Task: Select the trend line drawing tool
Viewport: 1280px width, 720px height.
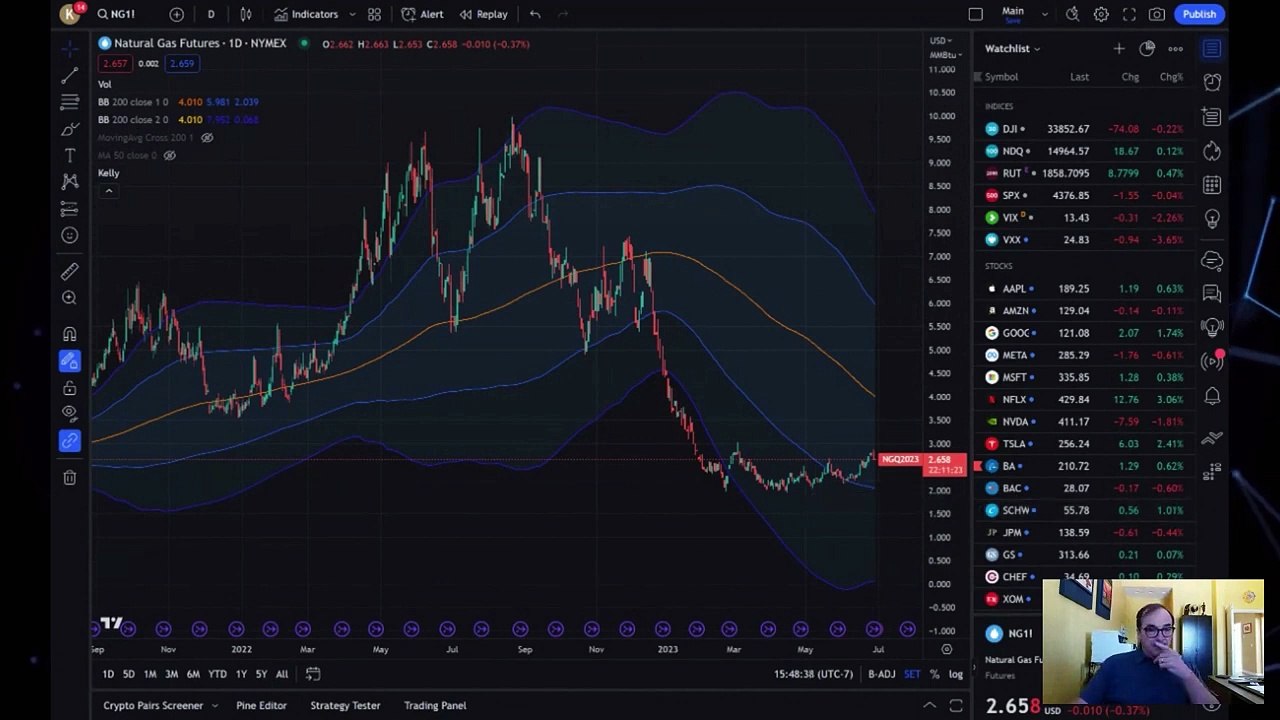Action: (x=69, y=76)
